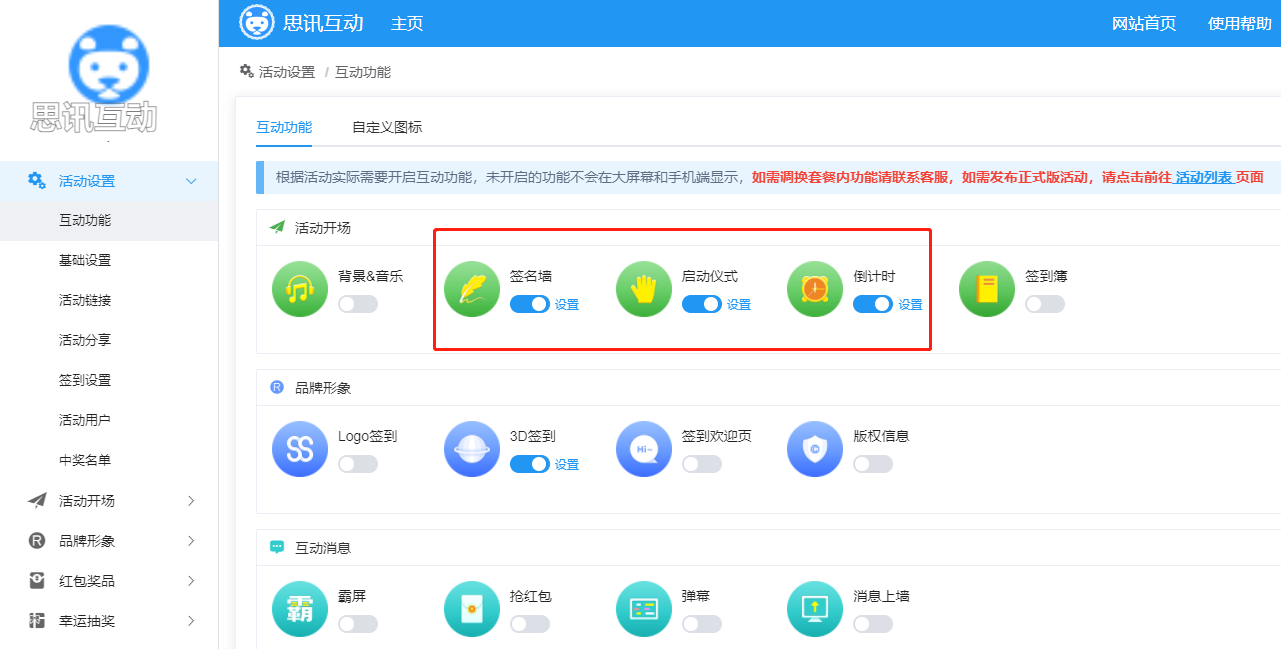
Task: Expand the 红包奖品 sidebar chevron
Action: (192, 581)
